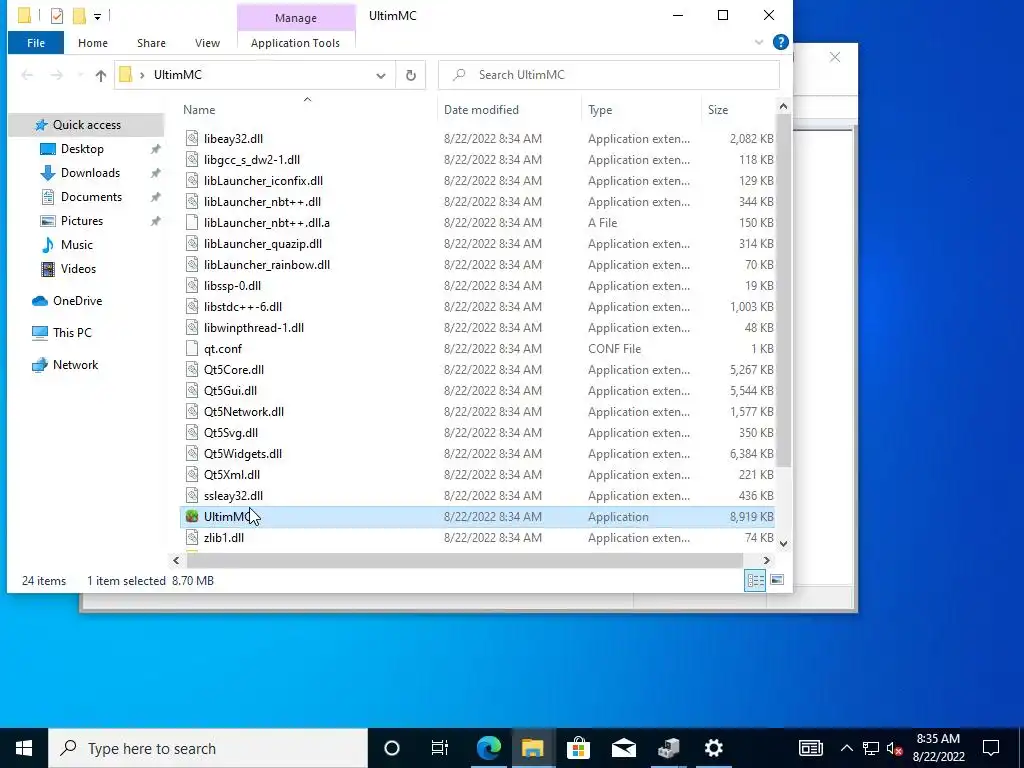
Task: Open Microsoft Store from the taskbar
Action: tap(578, 748)
